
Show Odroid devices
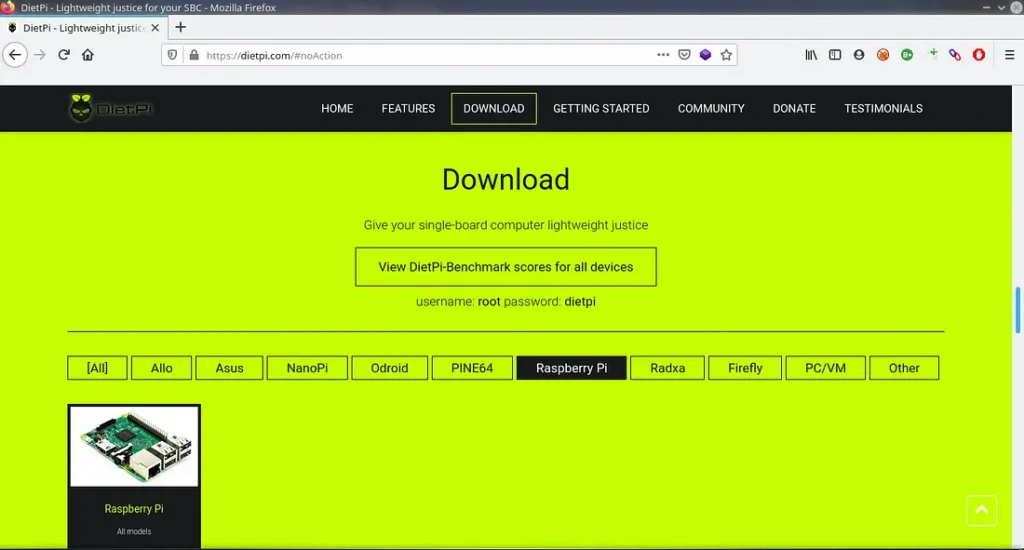pyautogui.click(x=389, y=368)
